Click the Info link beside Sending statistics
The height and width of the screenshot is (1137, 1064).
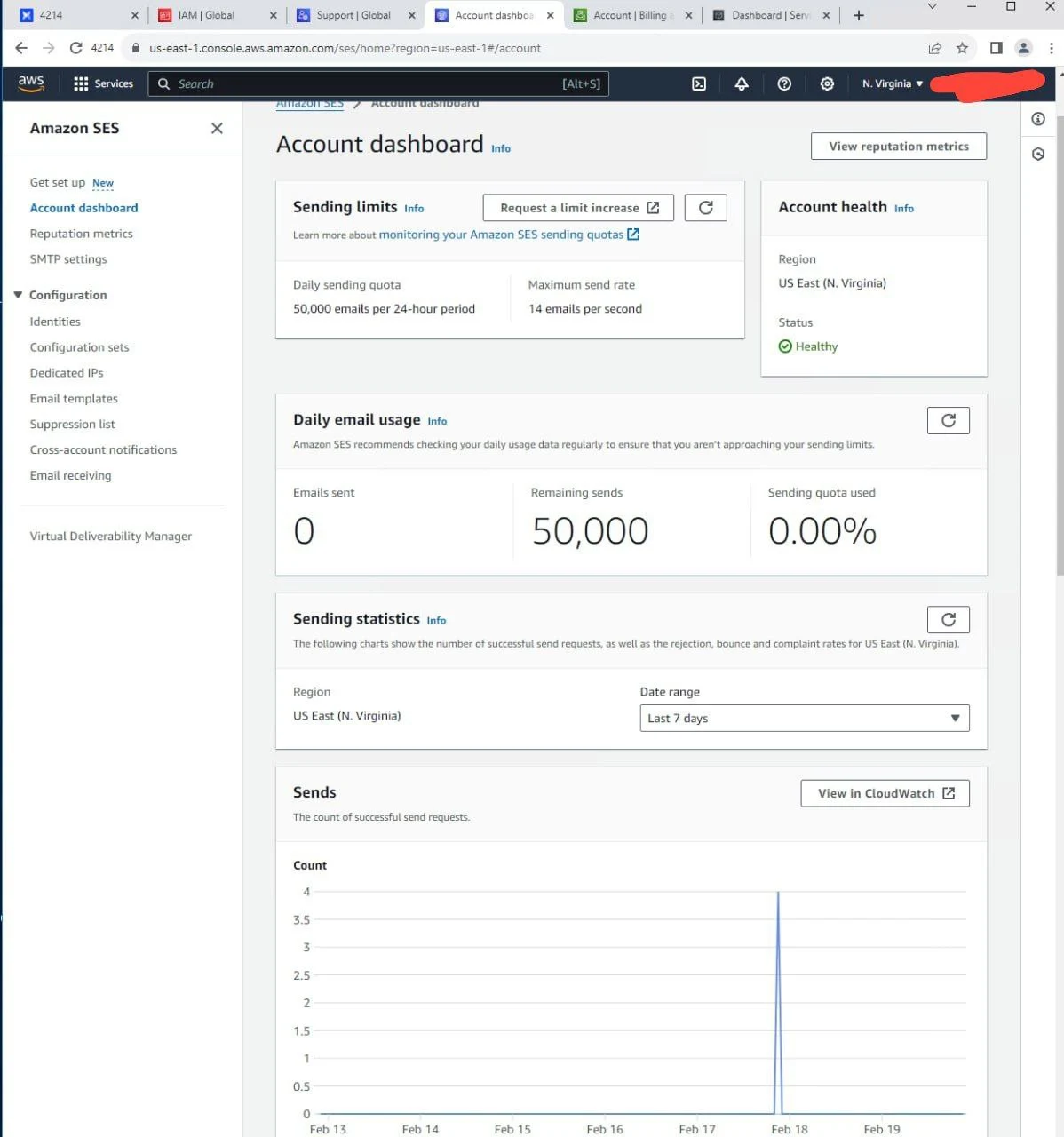(436, 621)
